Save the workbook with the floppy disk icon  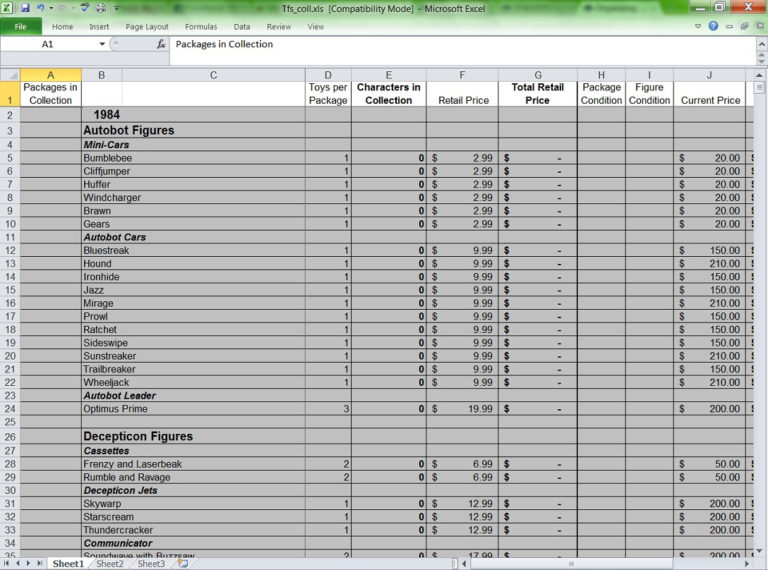[x=25, y=8]
